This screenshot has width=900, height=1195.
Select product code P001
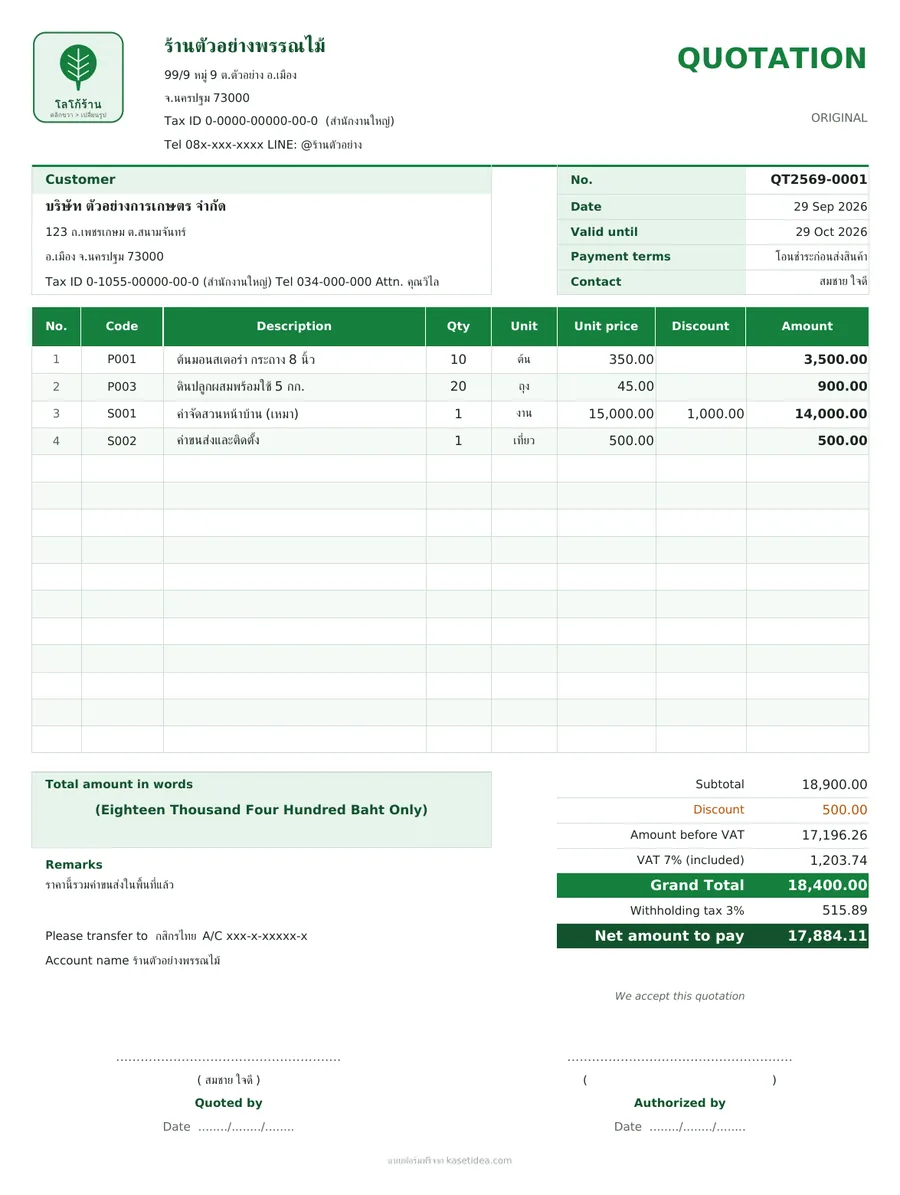pyautogui.click(x=121, y=360)
